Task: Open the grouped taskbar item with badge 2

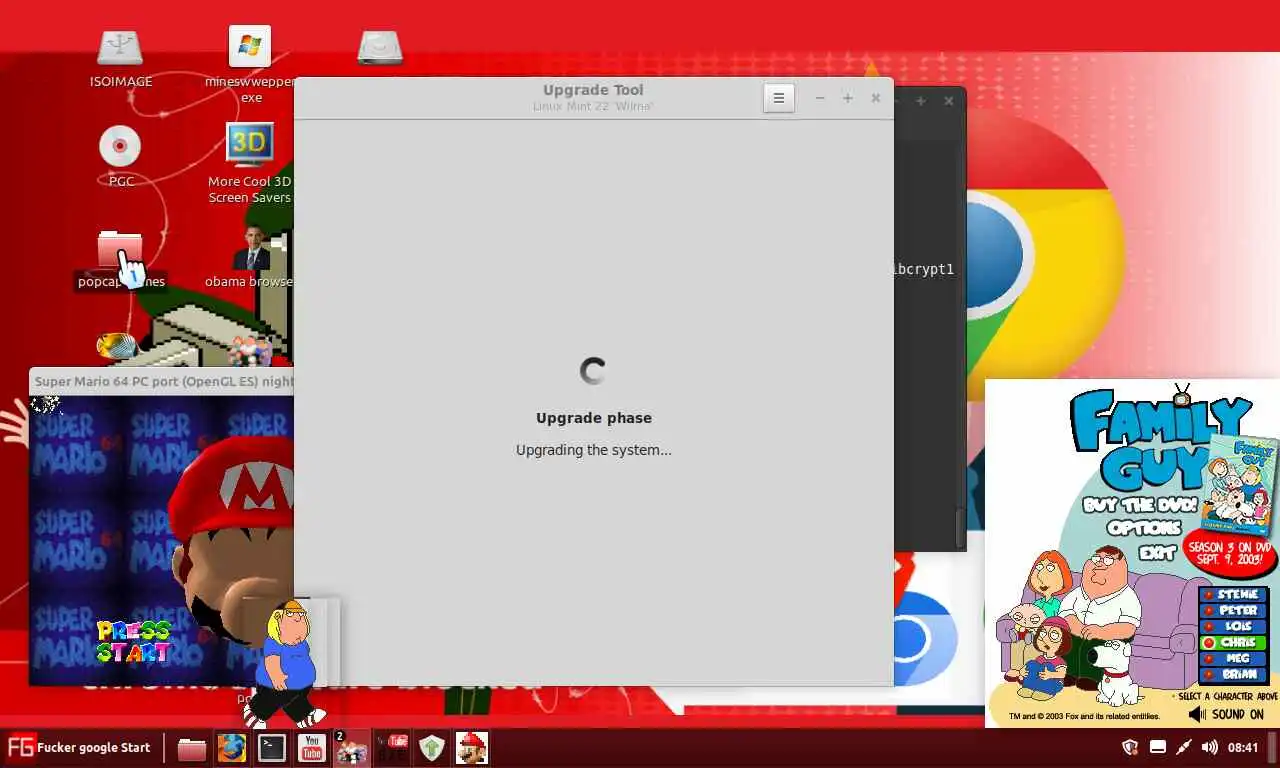Action: click(x=351, y=748)
